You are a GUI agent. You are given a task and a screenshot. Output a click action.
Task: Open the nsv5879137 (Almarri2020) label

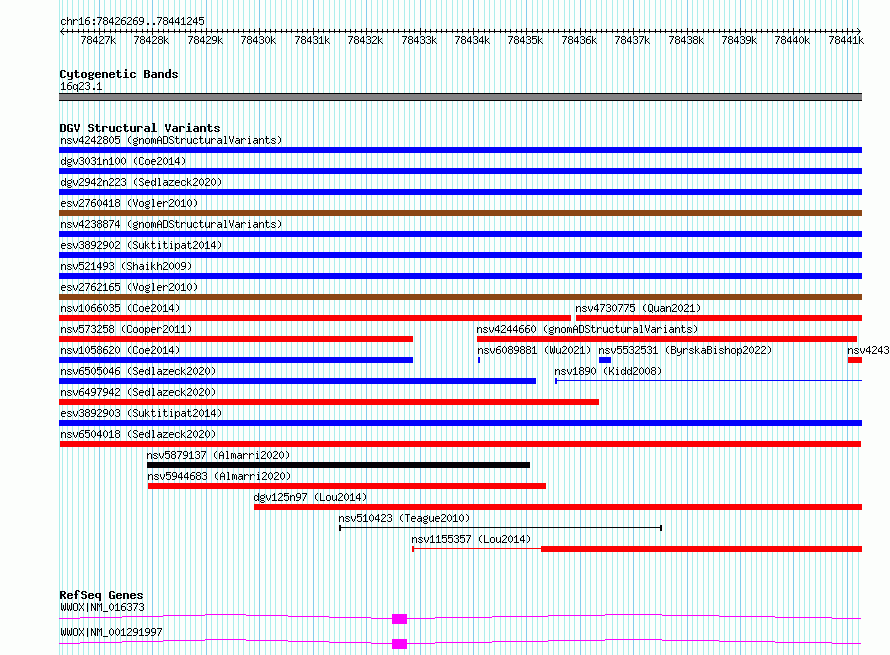pyautogui.click(x=218, y=455)
